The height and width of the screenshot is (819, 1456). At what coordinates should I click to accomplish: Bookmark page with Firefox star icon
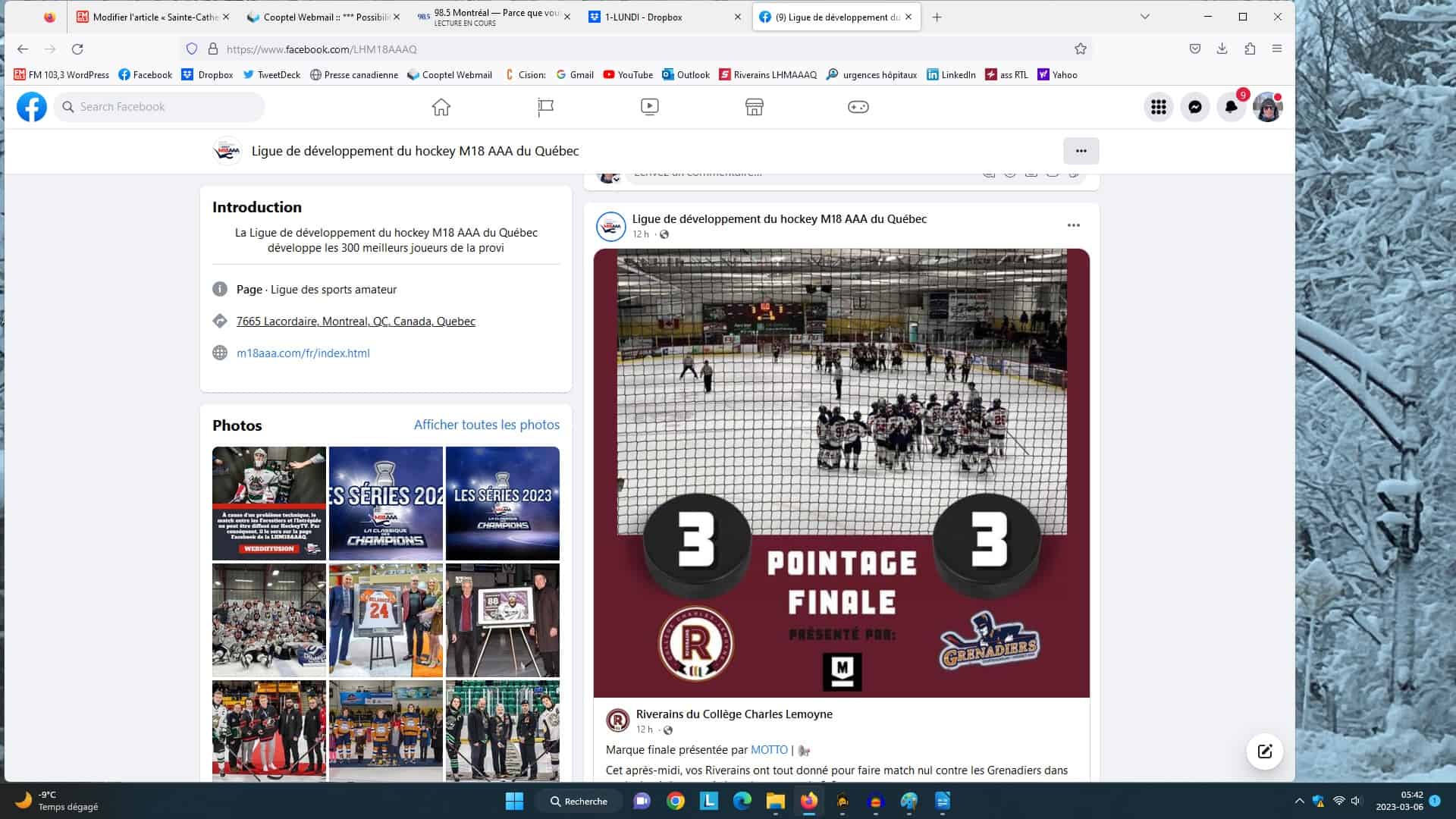(x=1080, y=49)
